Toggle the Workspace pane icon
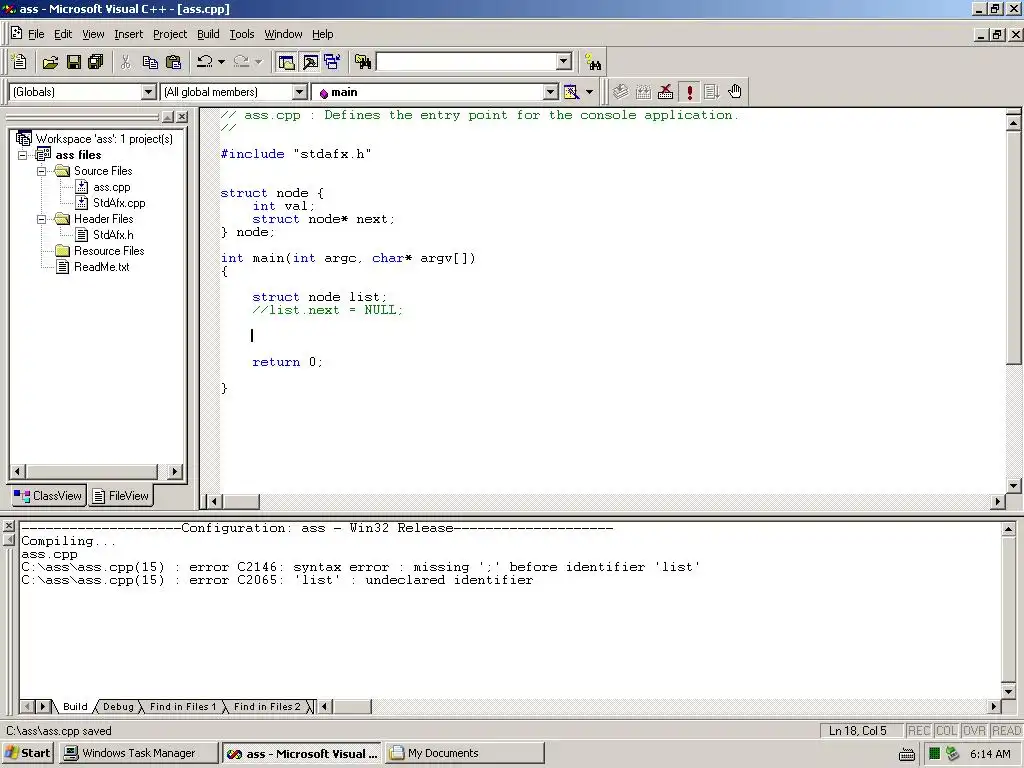 pos(286,62)
